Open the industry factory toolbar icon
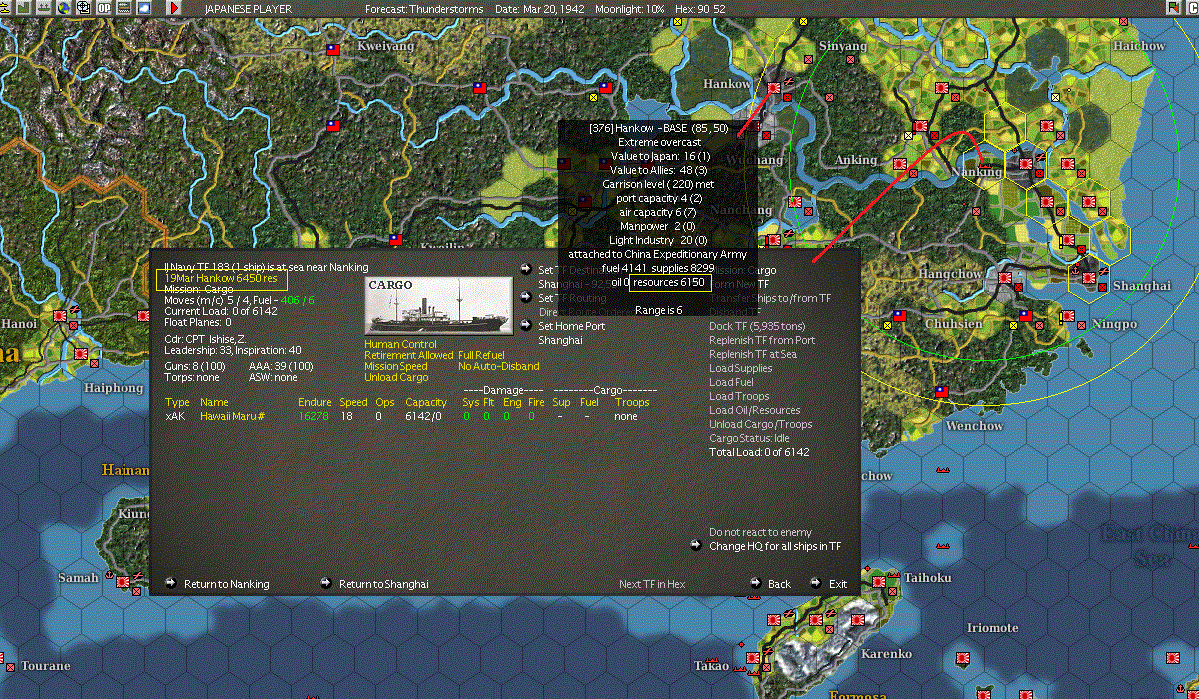 tap(24, 8)
